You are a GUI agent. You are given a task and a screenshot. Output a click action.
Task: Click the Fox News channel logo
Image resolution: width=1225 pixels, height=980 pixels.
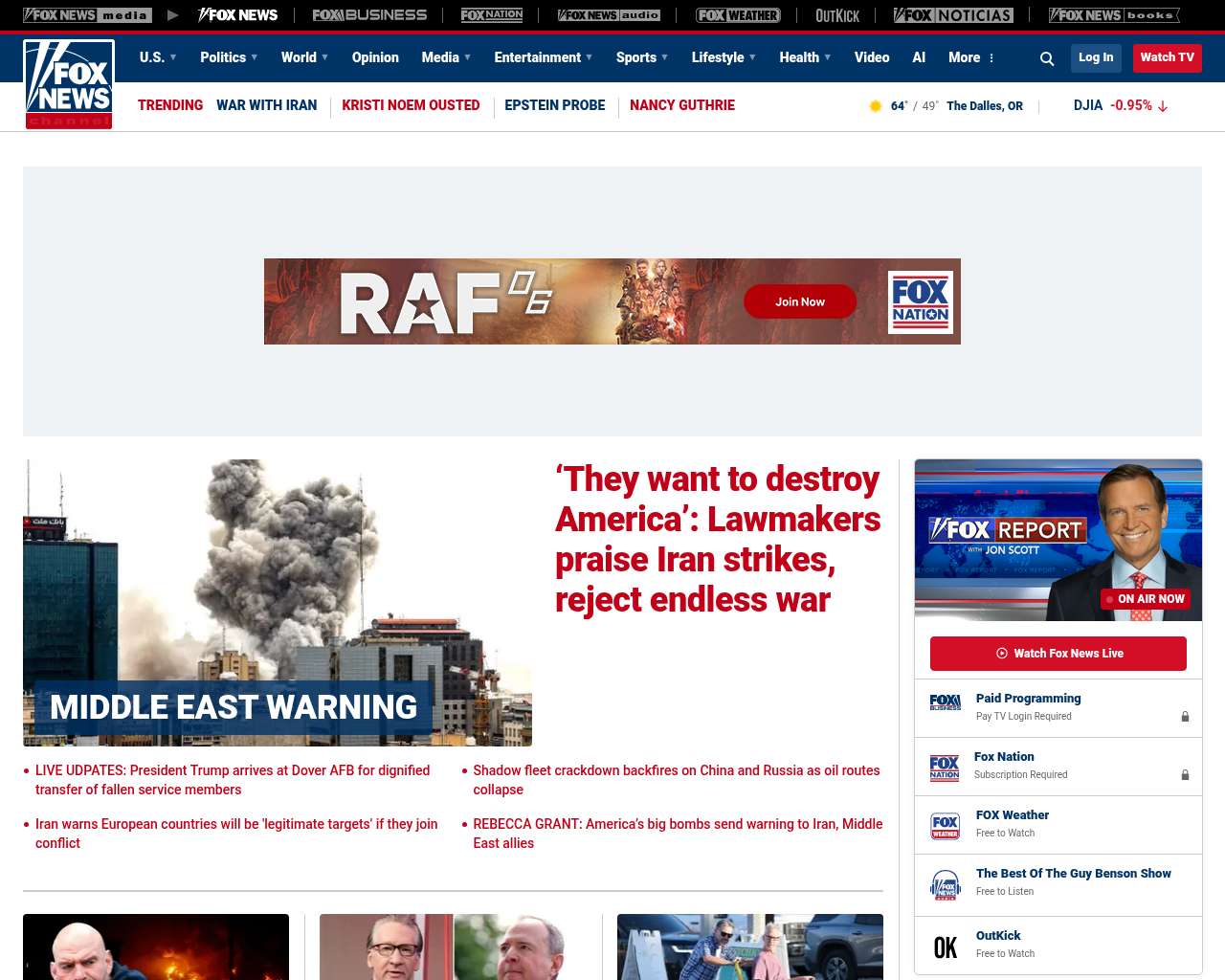(69, 84)
